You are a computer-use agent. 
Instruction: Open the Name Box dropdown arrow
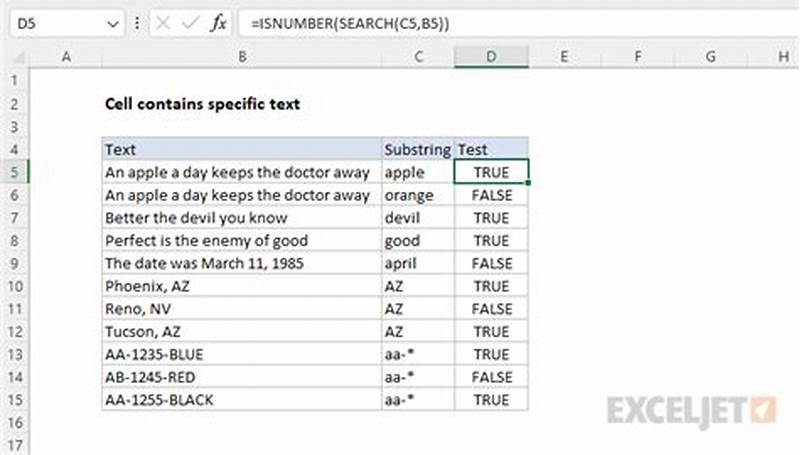(113, 24)
